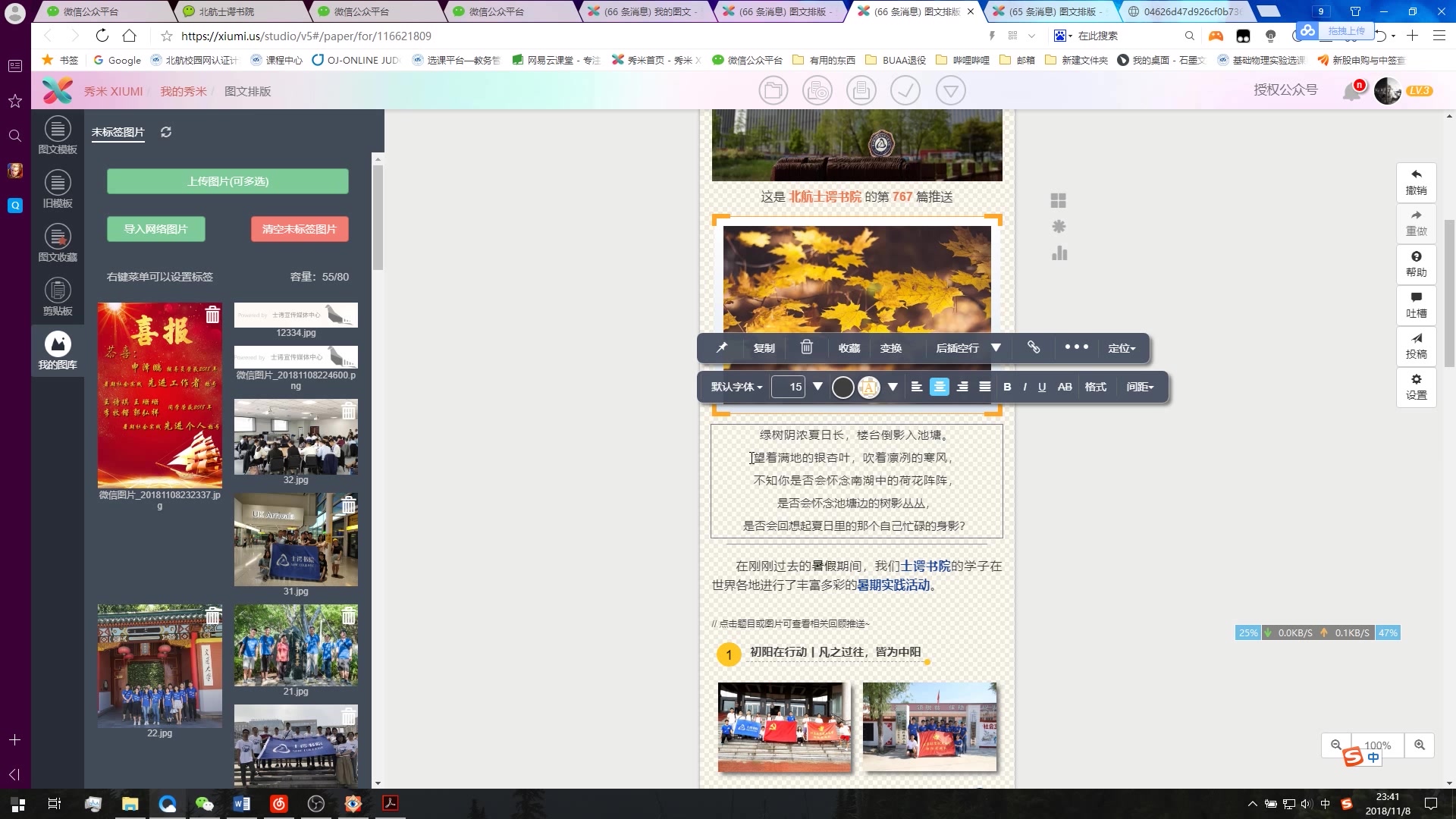The width and height of the screenshot is (1456, 819).
Task: Delete the selected image via trash icon
Action: click(806, 347)
